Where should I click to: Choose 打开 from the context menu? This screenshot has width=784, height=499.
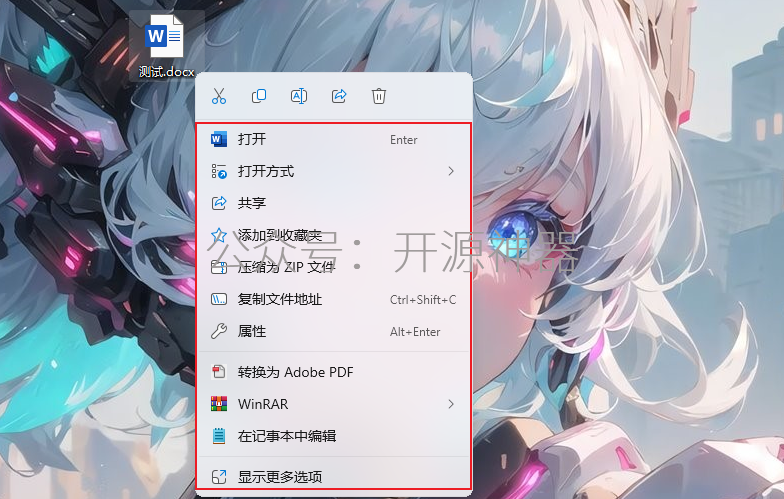coord(334,139)
